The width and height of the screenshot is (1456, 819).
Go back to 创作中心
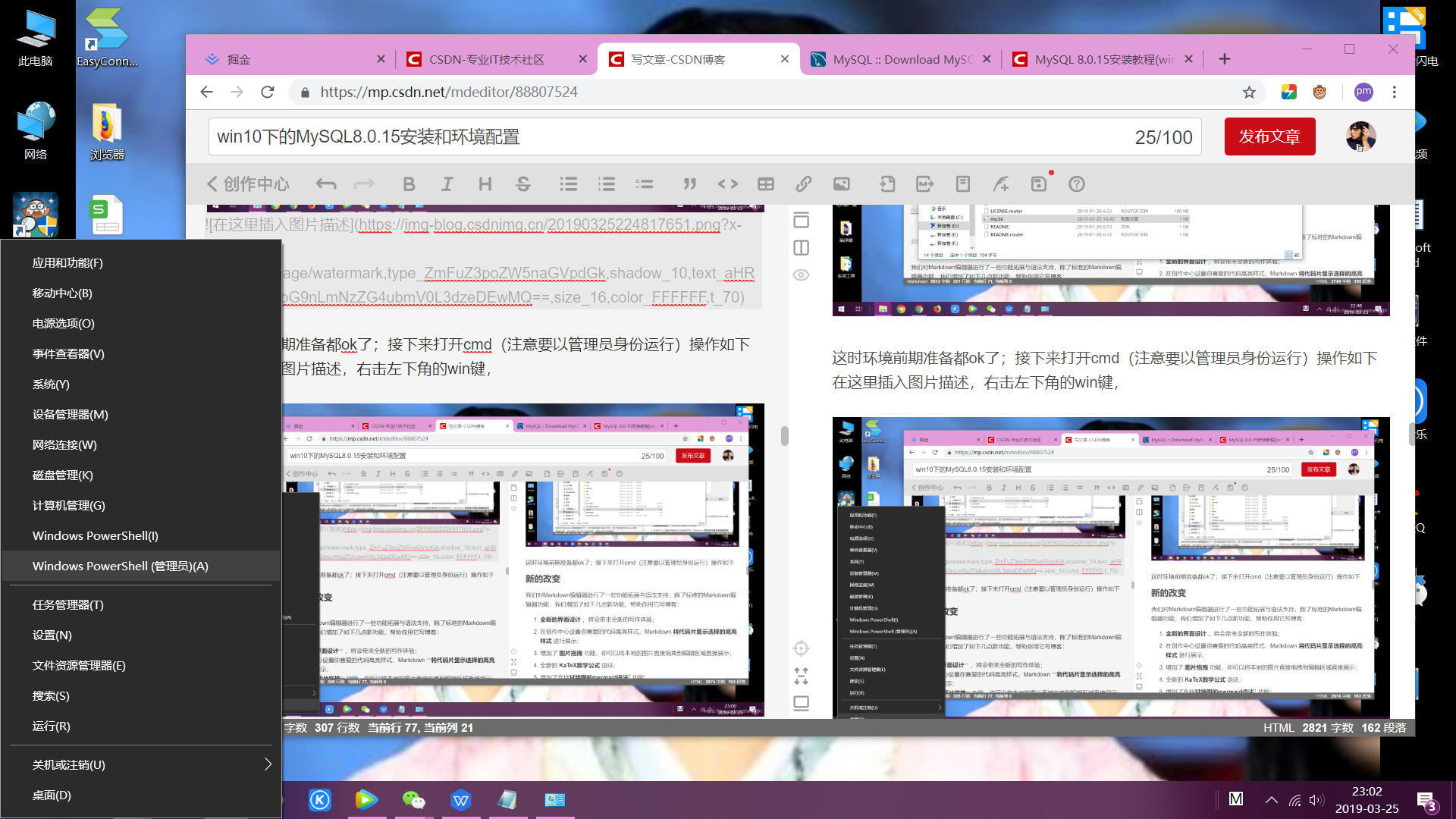[x=248, y=184]
